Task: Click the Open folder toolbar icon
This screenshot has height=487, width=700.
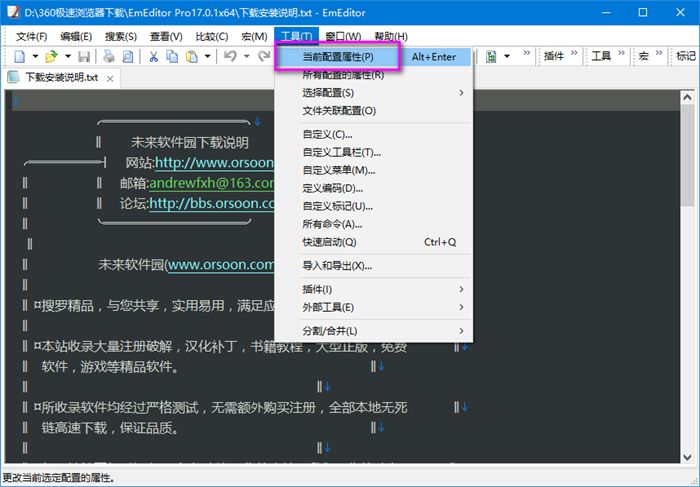Action: 51,57
